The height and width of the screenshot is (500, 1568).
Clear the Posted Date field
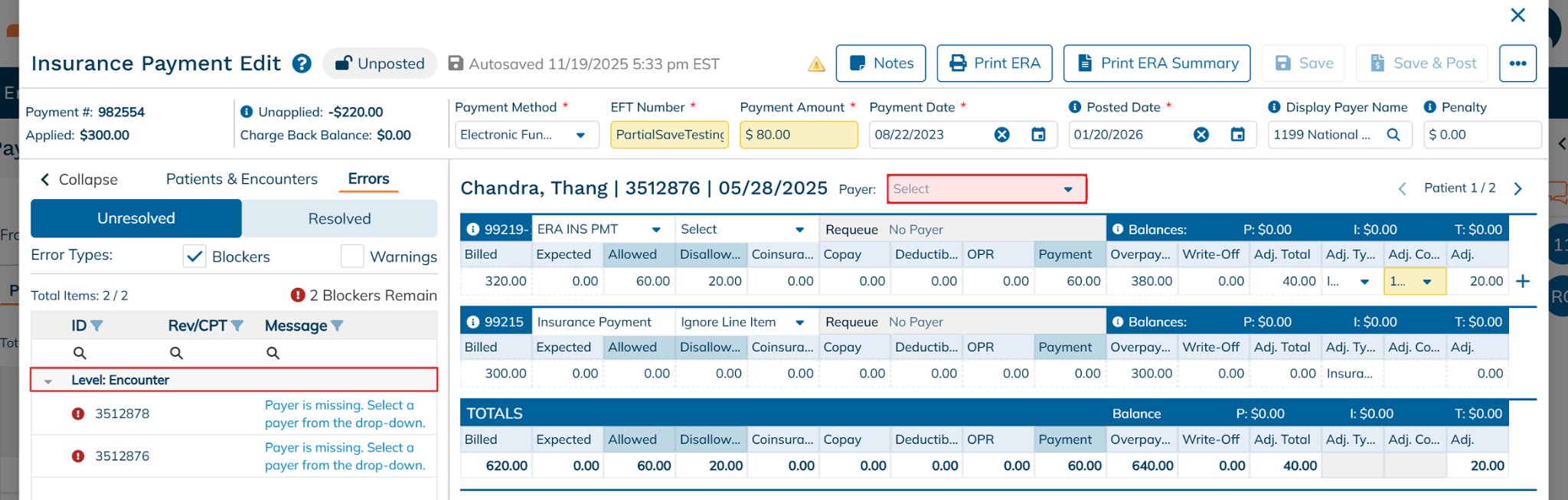pos(1201,135)
